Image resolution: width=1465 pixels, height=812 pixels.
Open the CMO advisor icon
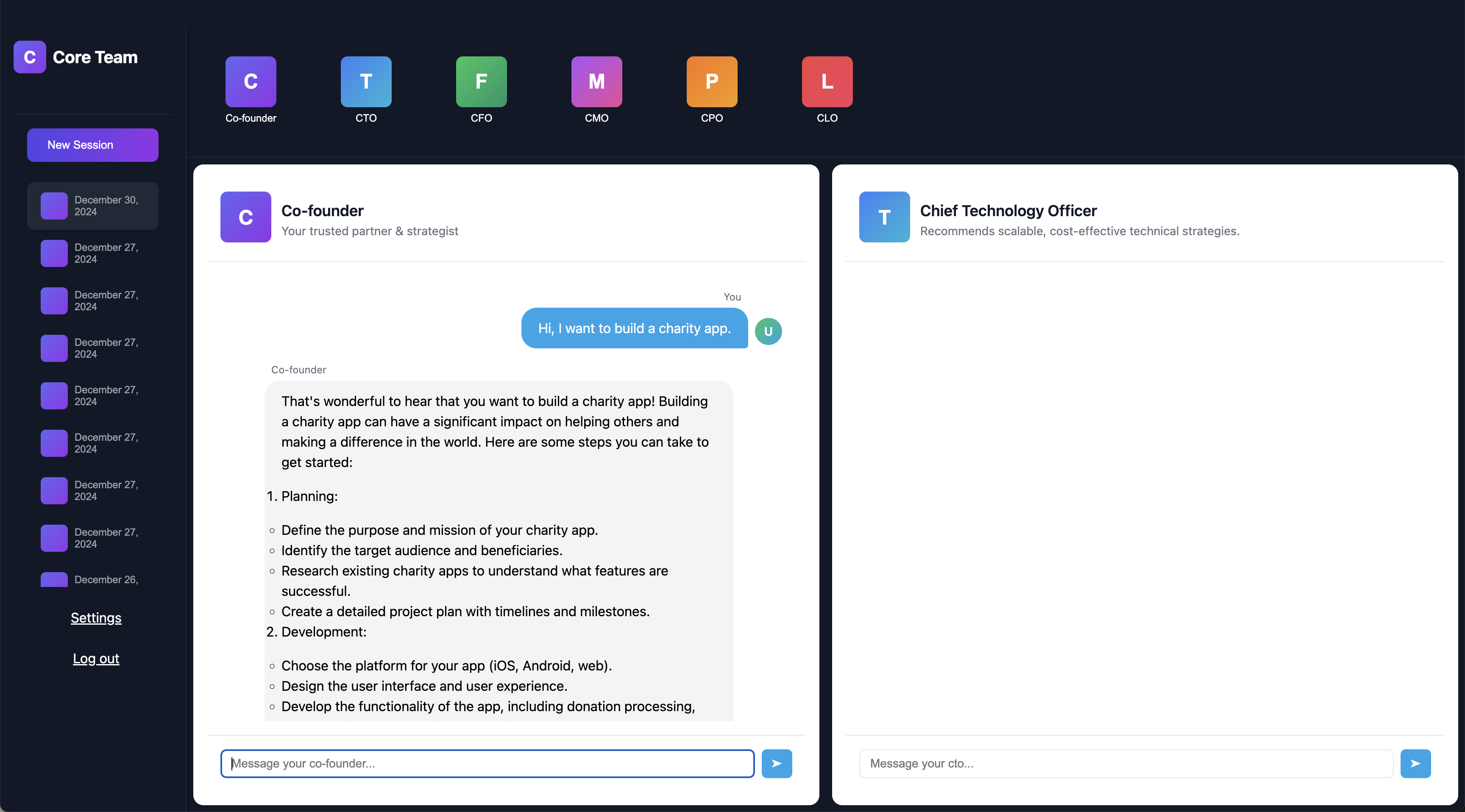pos(596,81)
